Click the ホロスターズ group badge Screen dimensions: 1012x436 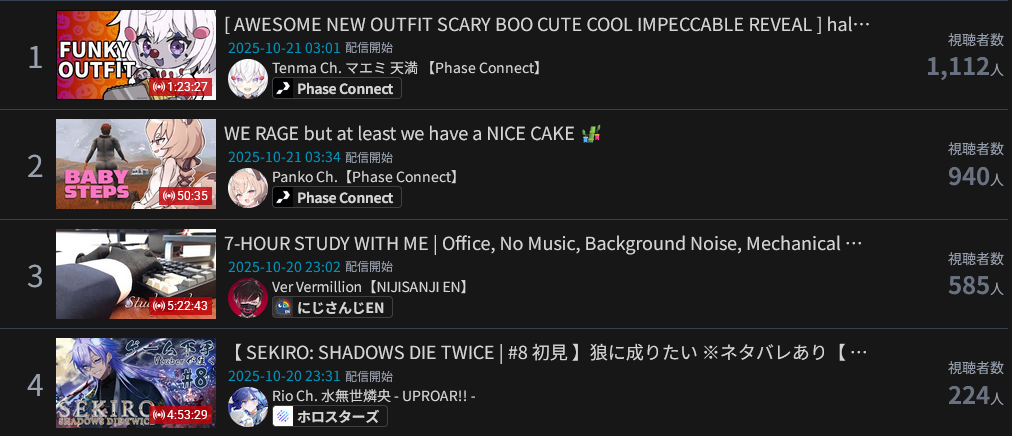(x=330, y=416)
